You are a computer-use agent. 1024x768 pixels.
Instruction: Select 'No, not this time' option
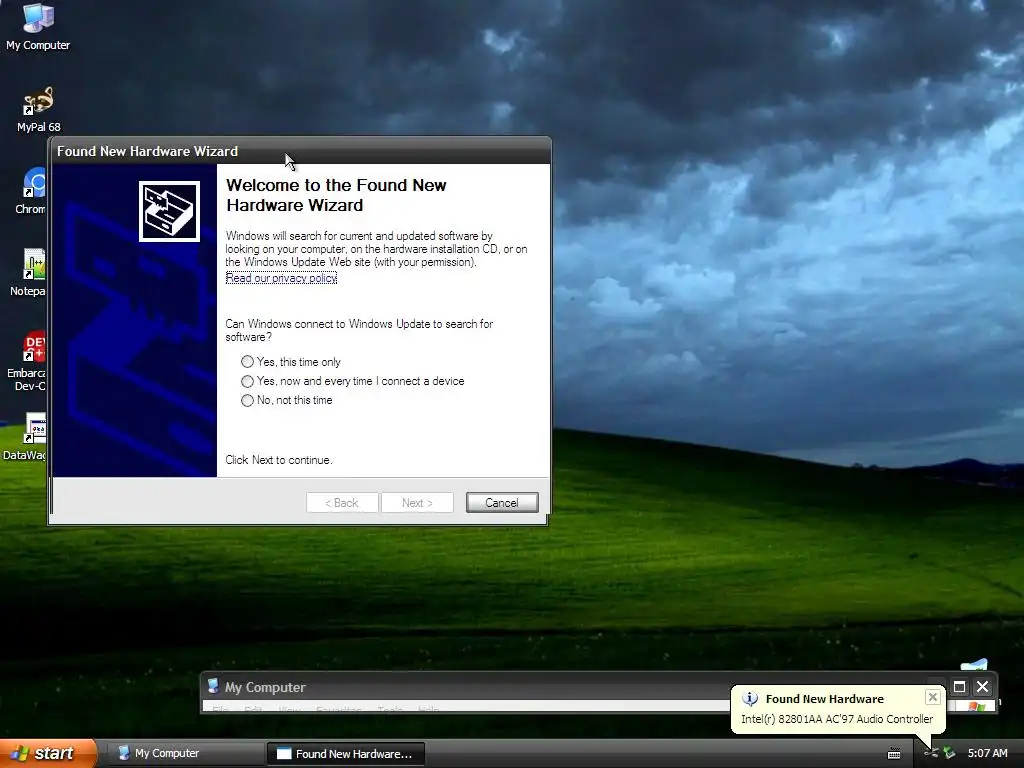287,400
